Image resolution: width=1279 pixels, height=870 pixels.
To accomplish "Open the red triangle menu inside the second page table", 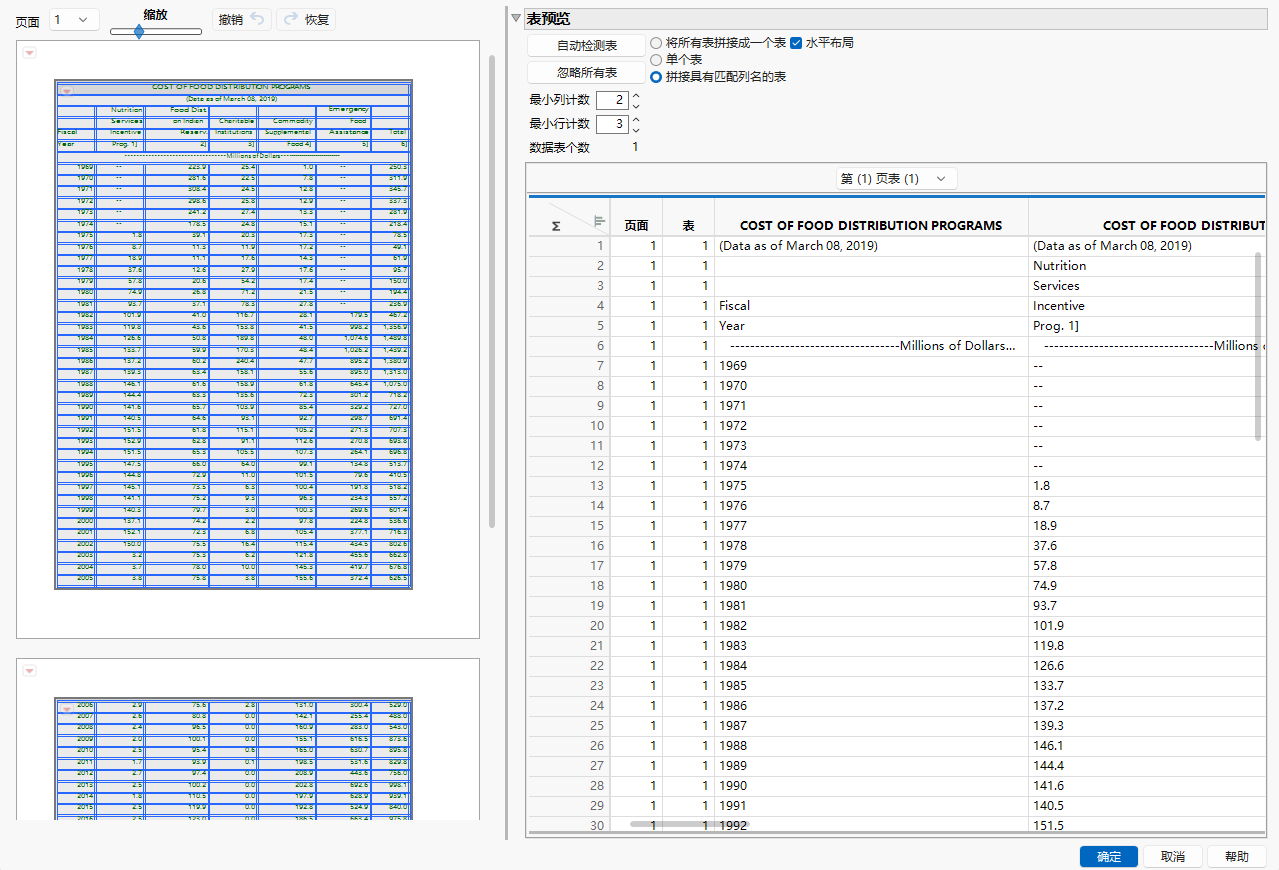I will (x=67, y=709).
